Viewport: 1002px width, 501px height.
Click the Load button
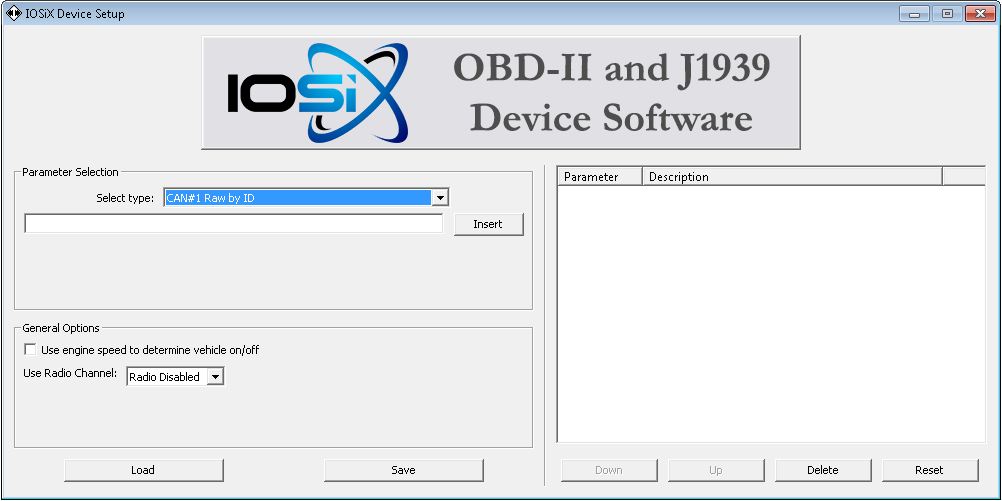[x=143, y=470]
